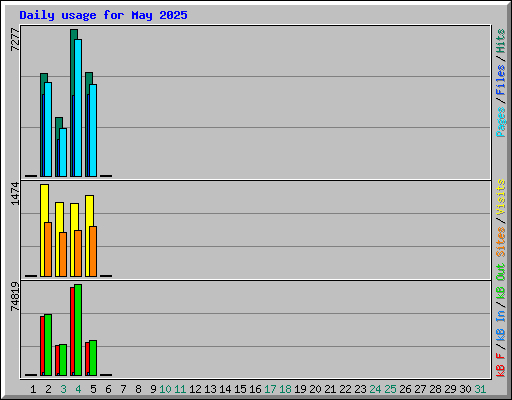Click the day 3 green kB Out bar
The image size is (512, 400).
tap(63, 360)
